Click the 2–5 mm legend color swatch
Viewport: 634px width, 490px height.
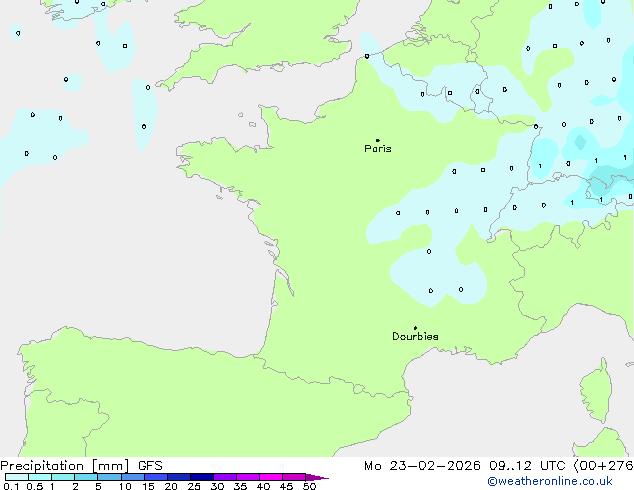[x=86, y=477]
